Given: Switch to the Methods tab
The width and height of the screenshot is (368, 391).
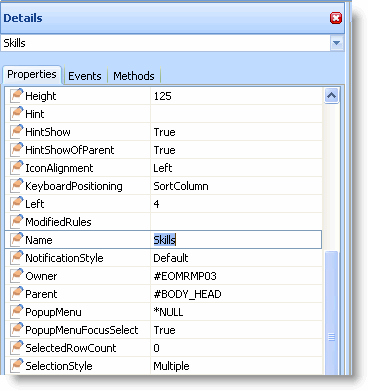Looking at the screenshot, I should click(x=134, y=76).
